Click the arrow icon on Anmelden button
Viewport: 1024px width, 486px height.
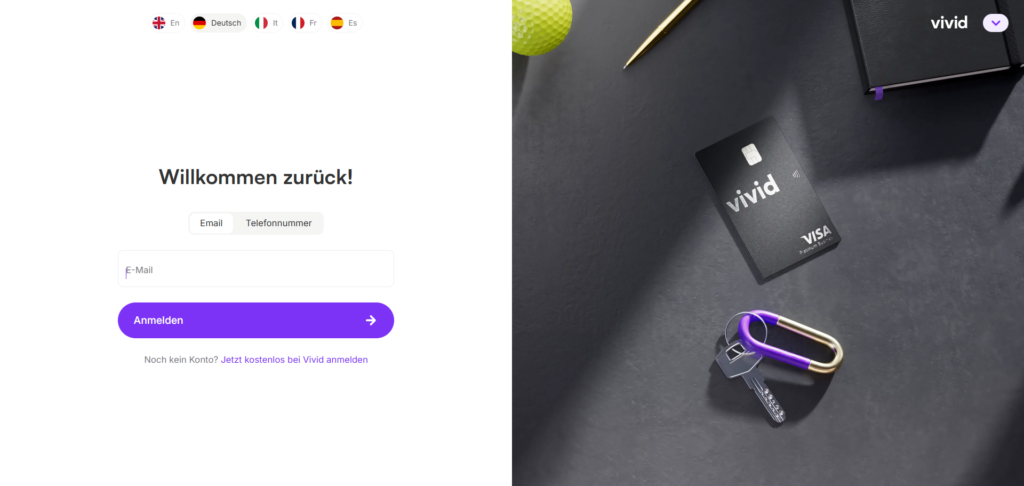(x=371, y=320)
